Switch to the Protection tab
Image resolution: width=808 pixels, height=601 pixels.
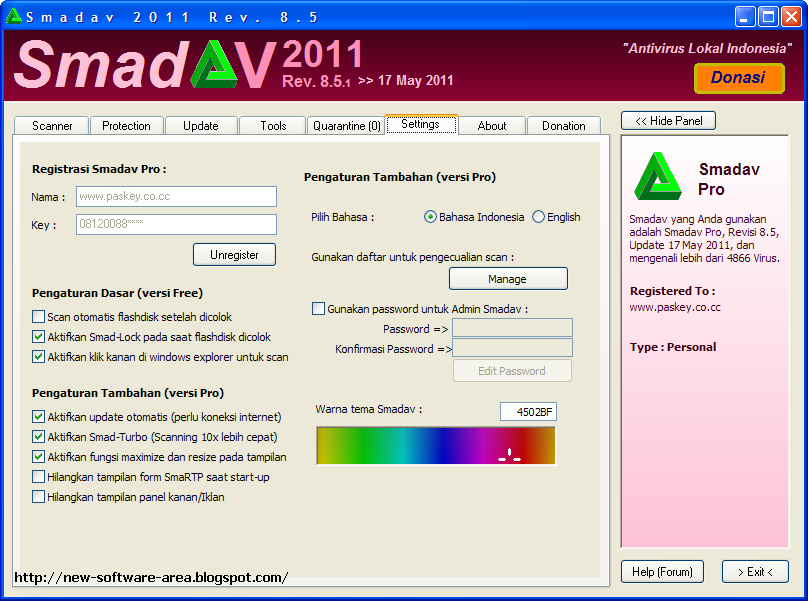coord(126,126)
